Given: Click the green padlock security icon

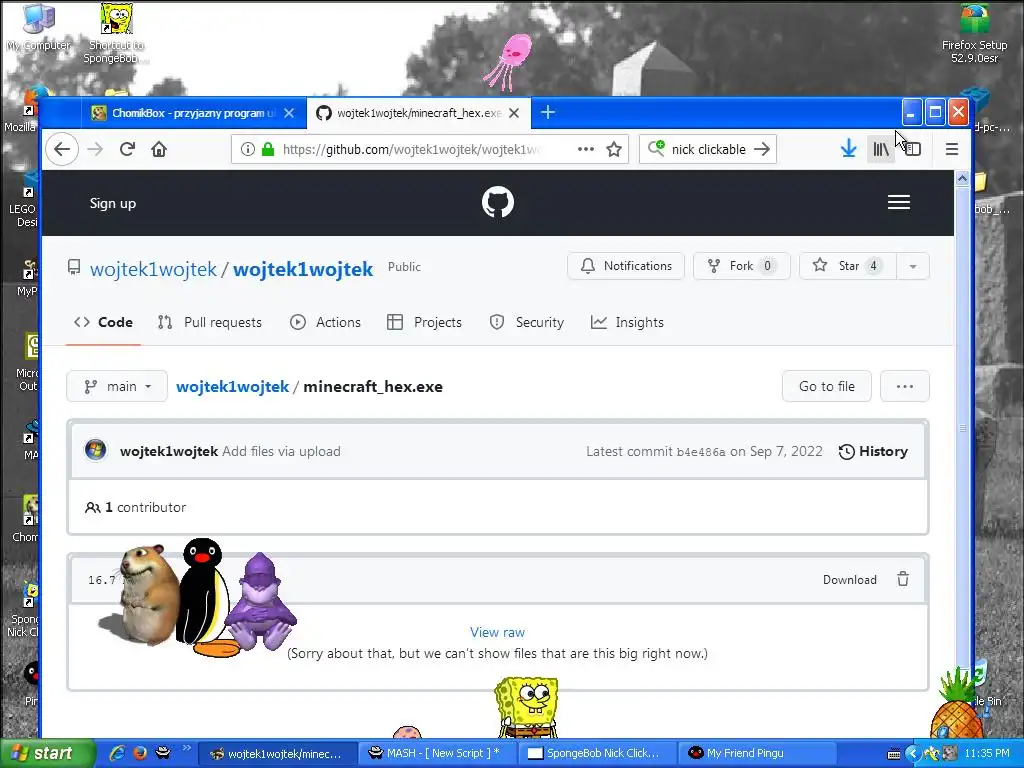Looking at the screenshot, I should 268,150.
